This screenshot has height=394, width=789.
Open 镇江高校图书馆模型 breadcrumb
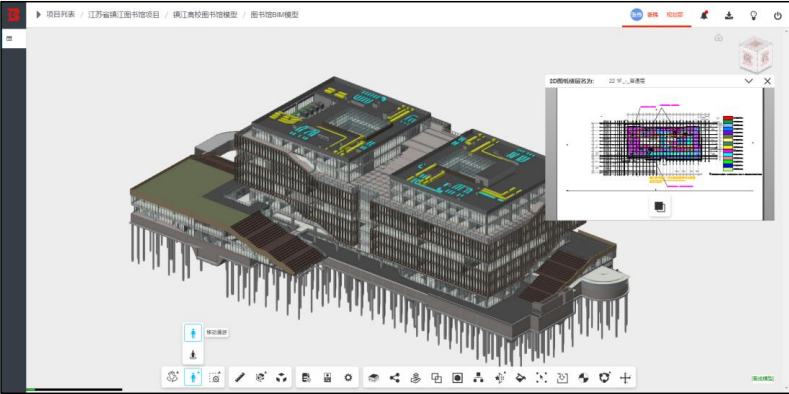coord(205,15)
